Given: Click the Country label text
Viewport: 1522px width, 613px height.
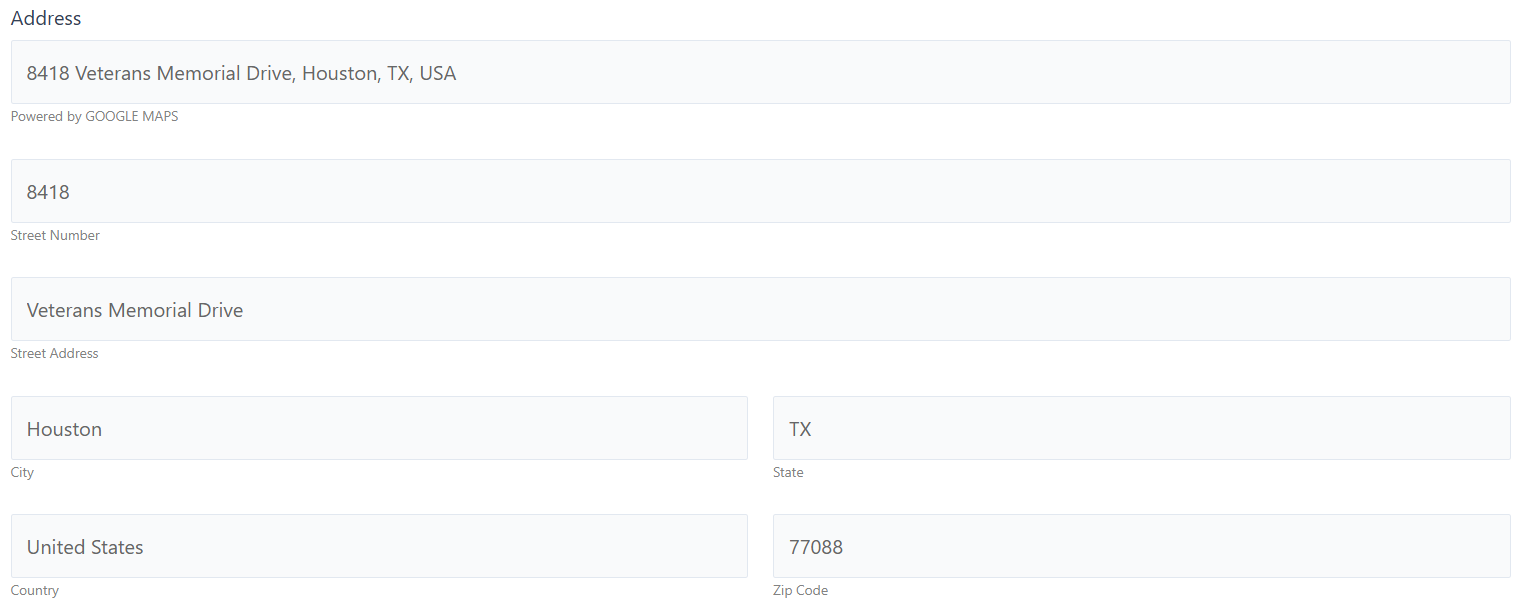Looking at the screenshot, I should [35, 590].
